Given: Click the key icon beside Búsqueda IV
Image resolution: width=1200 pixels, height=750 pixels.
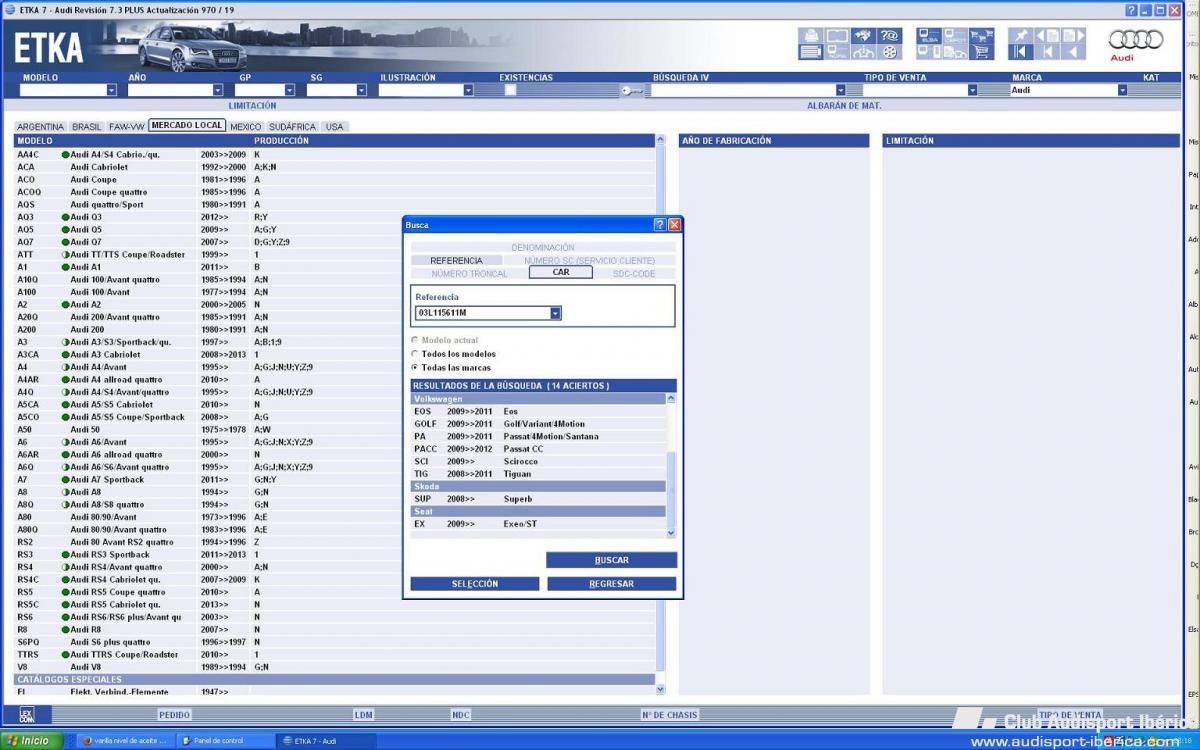Looking at the screenshot, I should pos(632,90).
